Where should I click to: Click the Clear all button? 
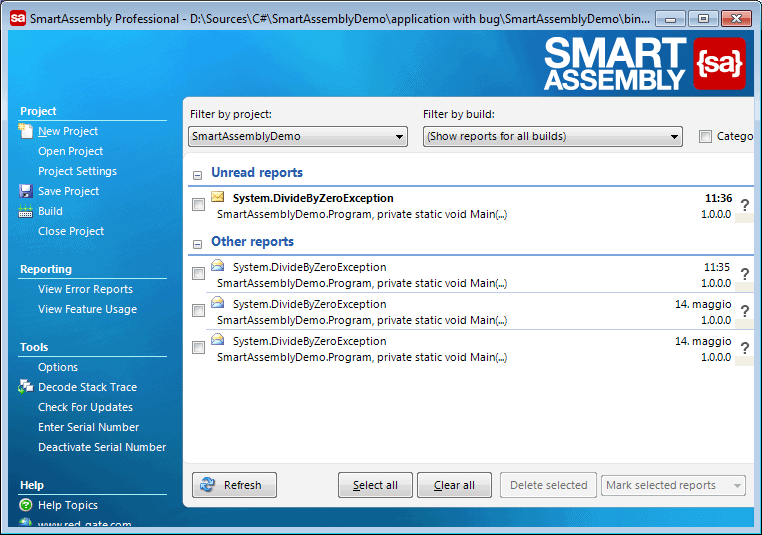(454, 485)
